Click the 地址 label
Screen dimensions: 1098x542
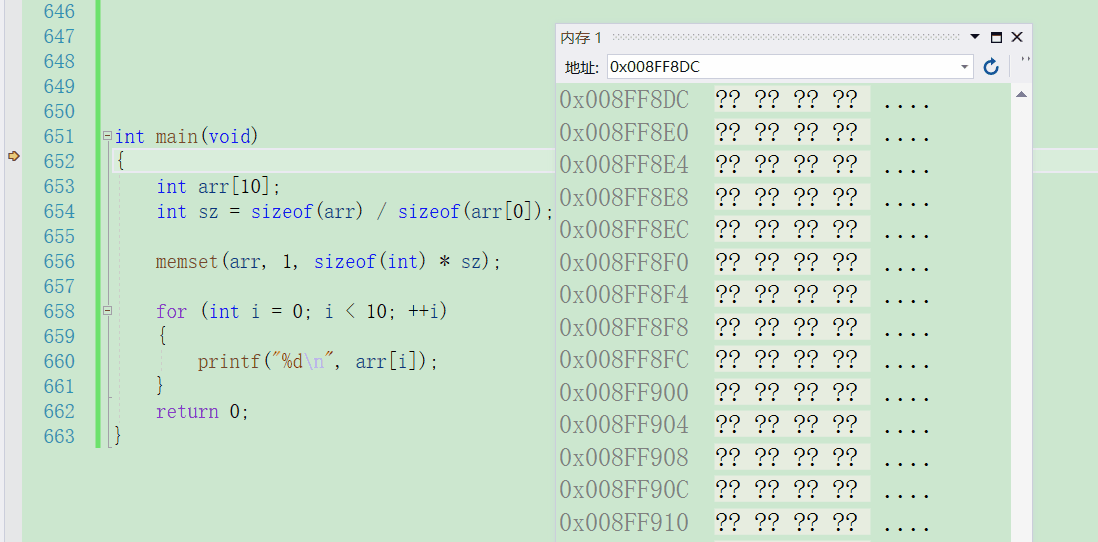pyautogui.click(x=582, y=68)
